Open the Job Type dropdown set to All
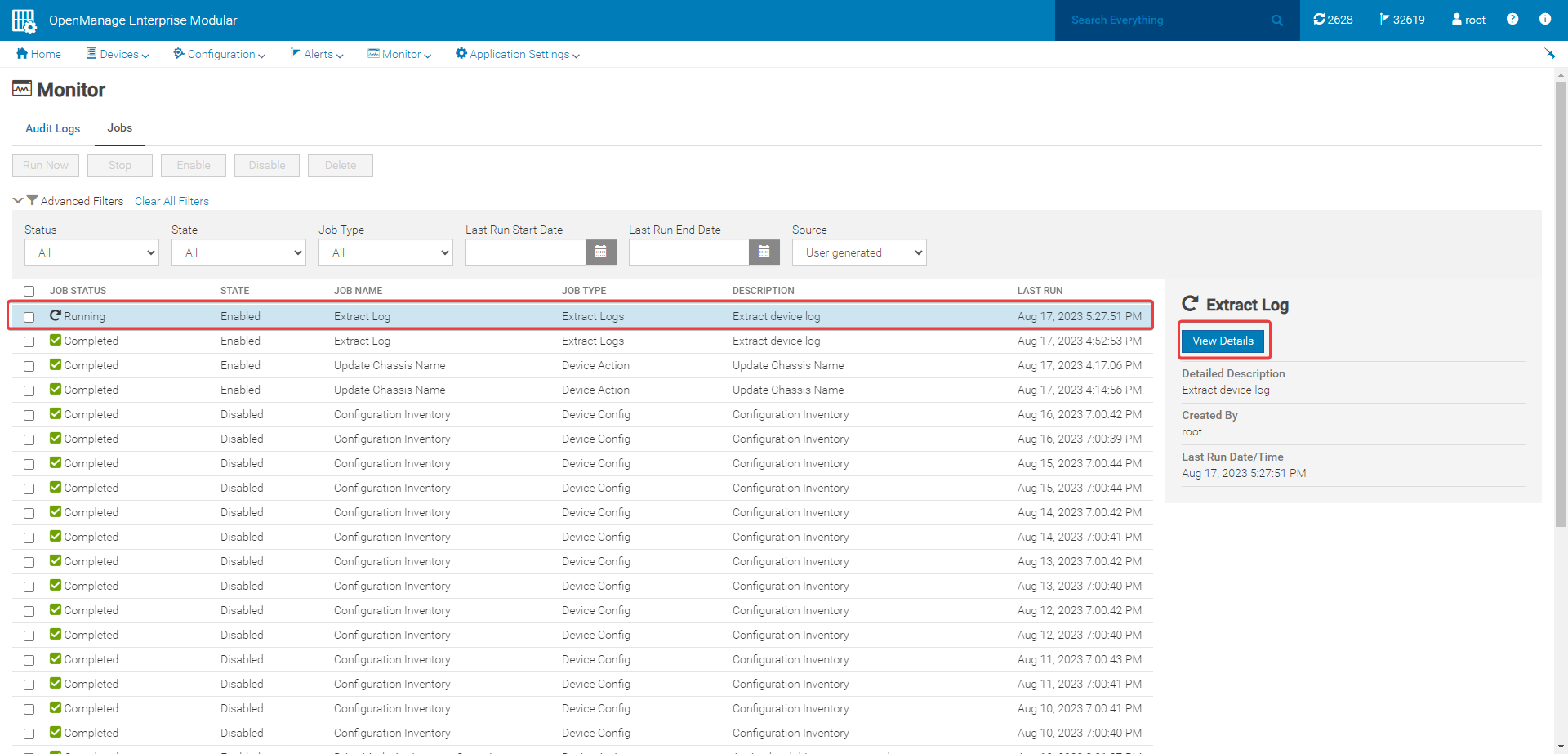Viewport: 1568px width, 754px height. click(385, 252)
